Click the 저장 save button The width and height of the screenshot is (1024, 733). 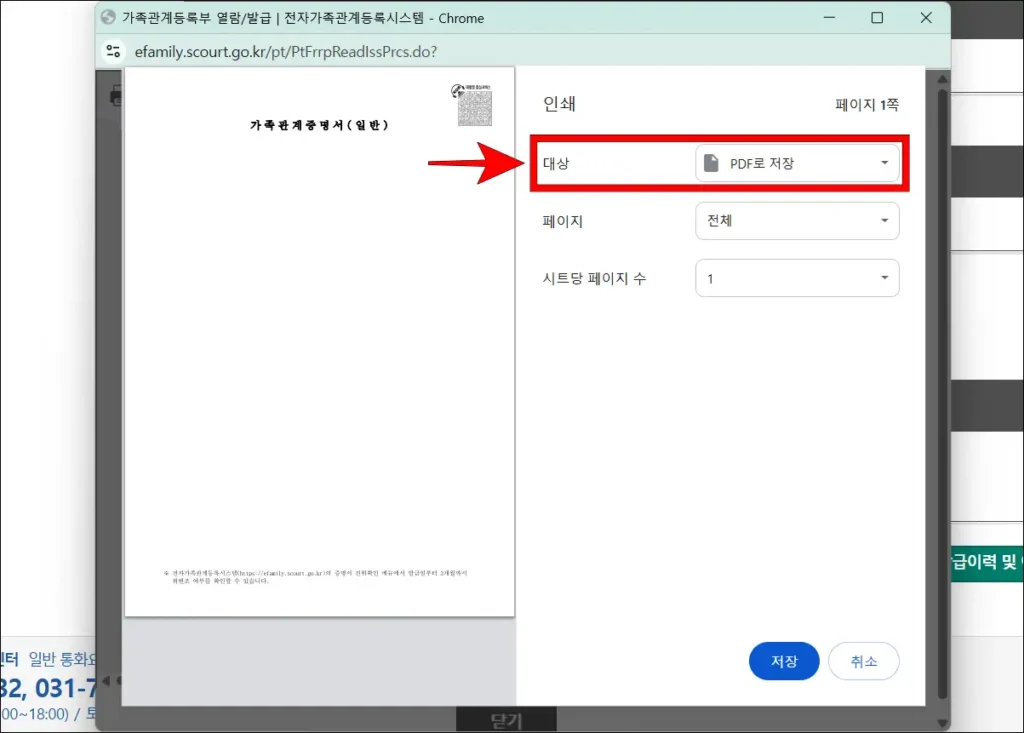[x=784, y=661]
